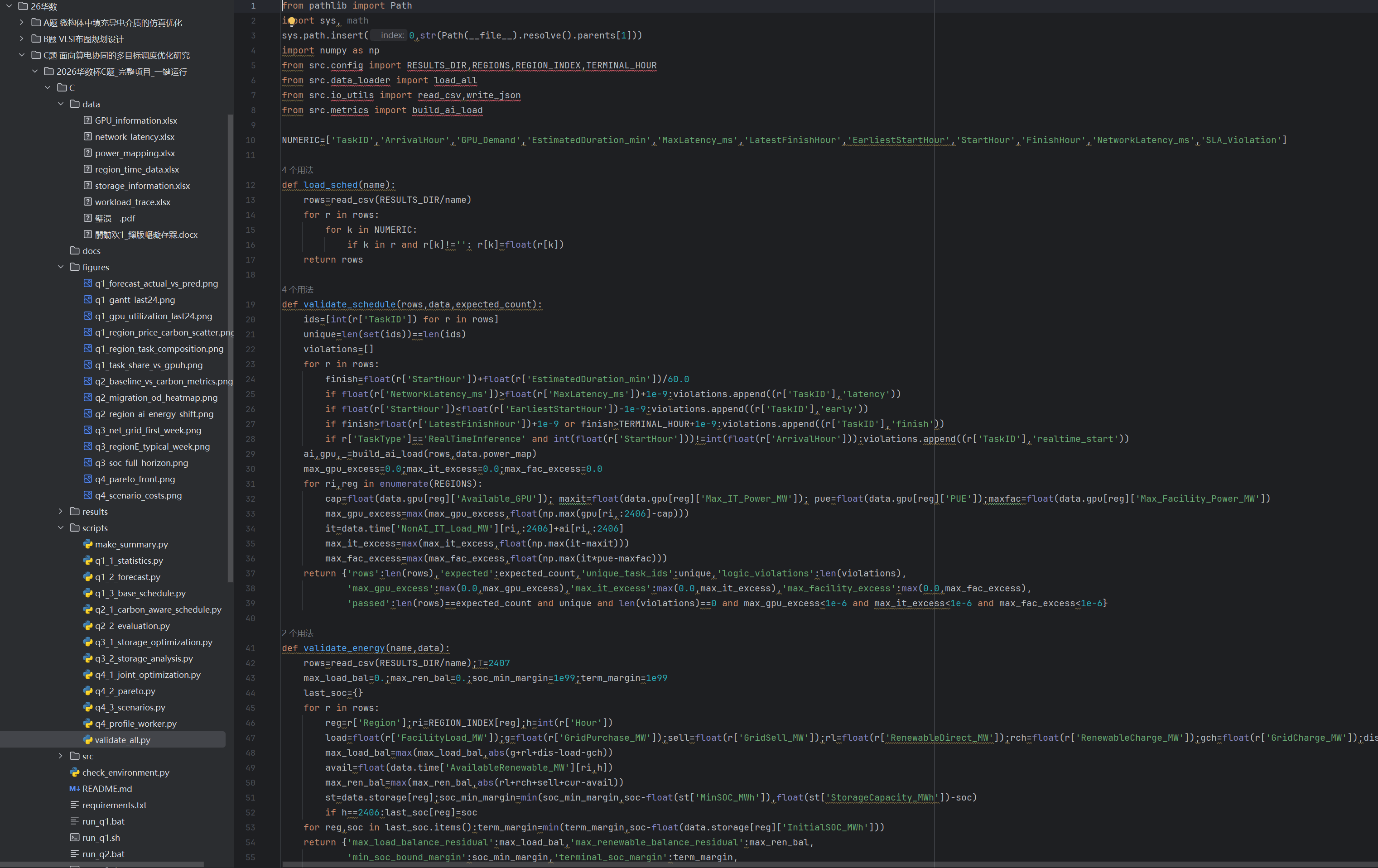Click the requirements.txt text file icon
Screen dimensions: 1378x868
pos(74,805)
